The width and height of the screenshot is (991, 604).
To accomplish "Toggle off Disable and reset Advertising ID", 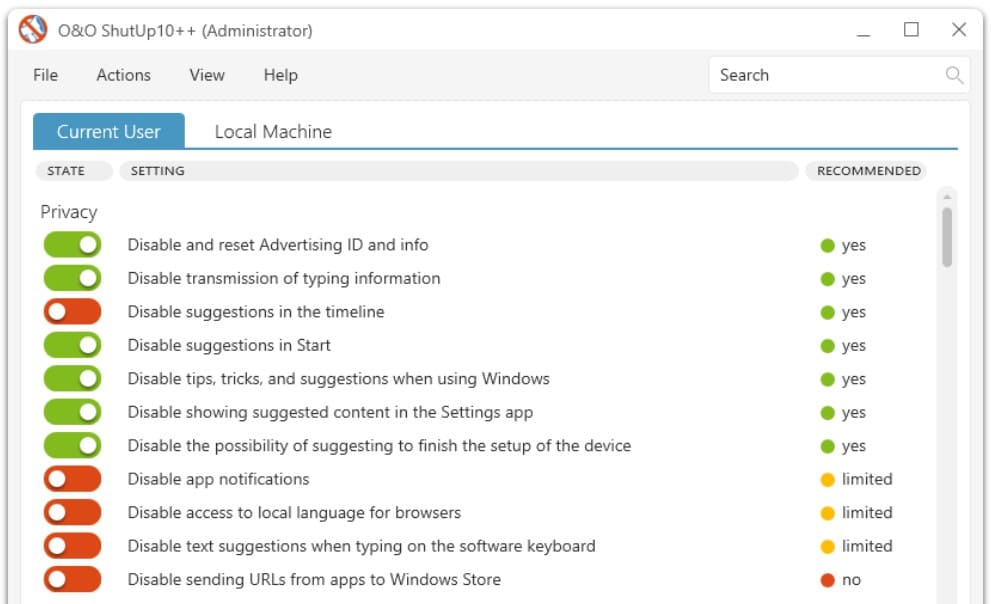I will click(x=73, y=245).
